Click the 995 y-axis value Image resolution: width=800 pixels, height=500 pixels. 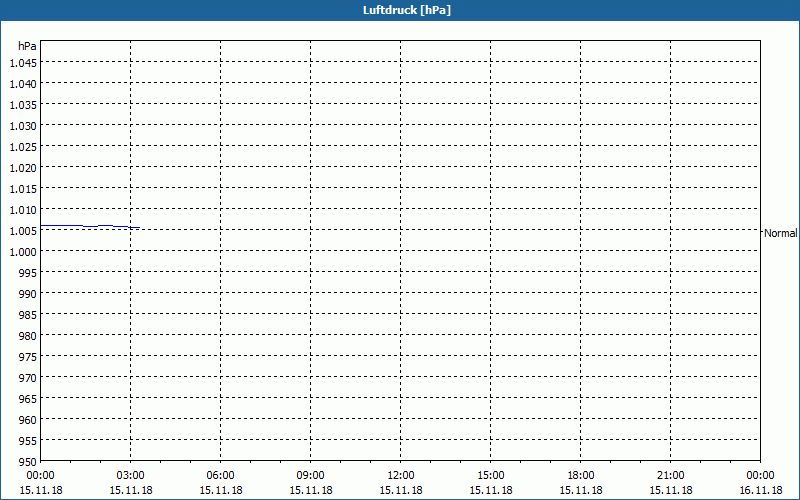pos(28,273)
